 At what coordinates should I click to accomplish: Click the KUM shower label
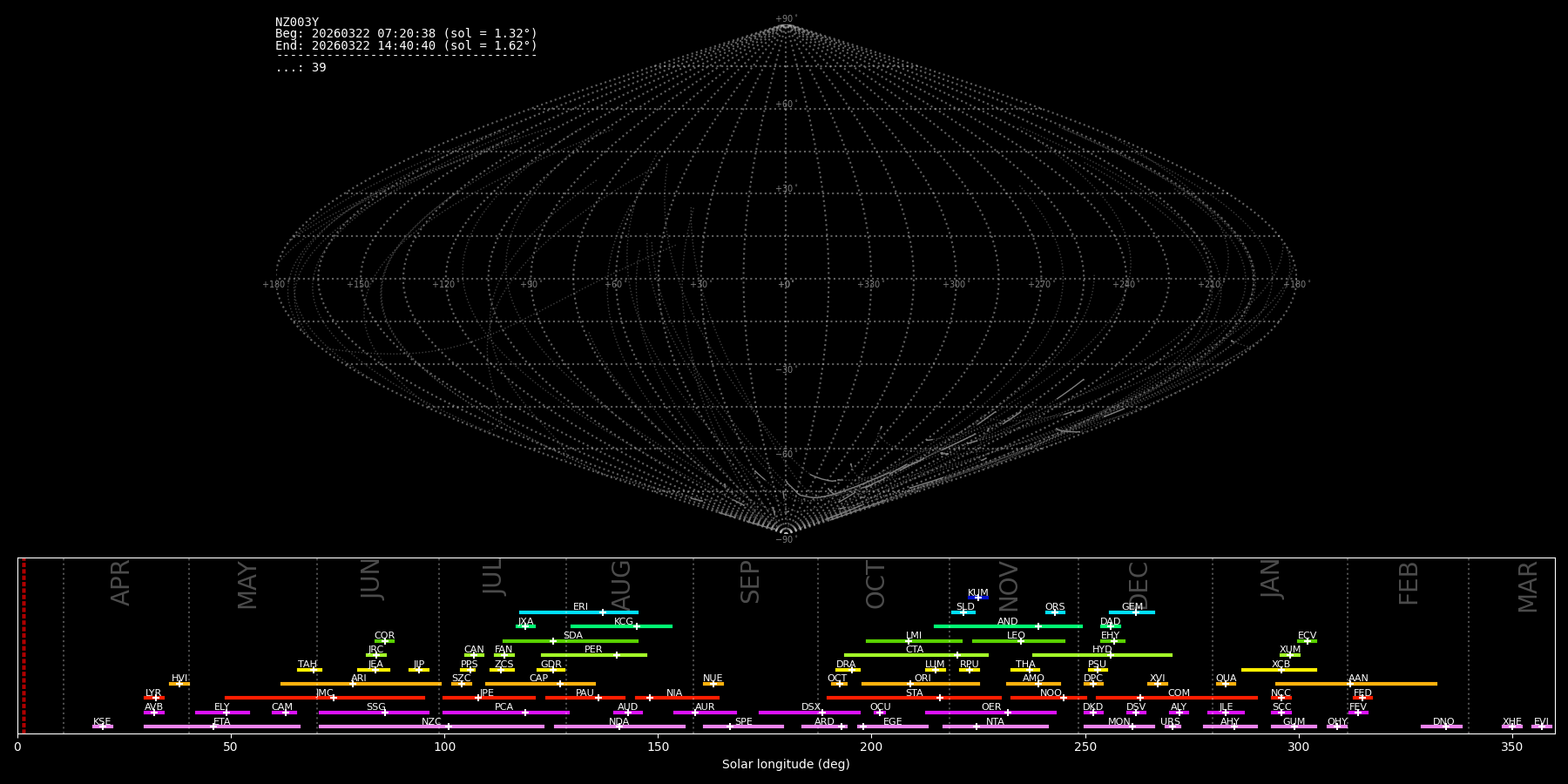point(978,593)
